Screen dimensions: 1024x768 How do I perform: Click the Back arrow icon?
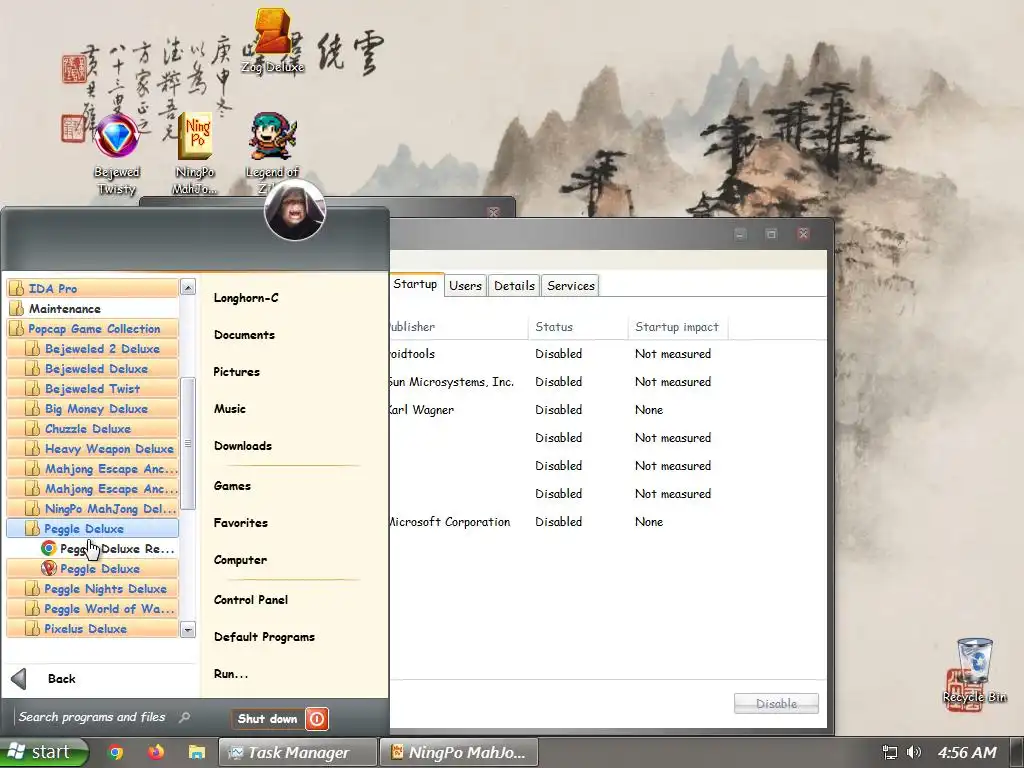(x=19, y=679)
